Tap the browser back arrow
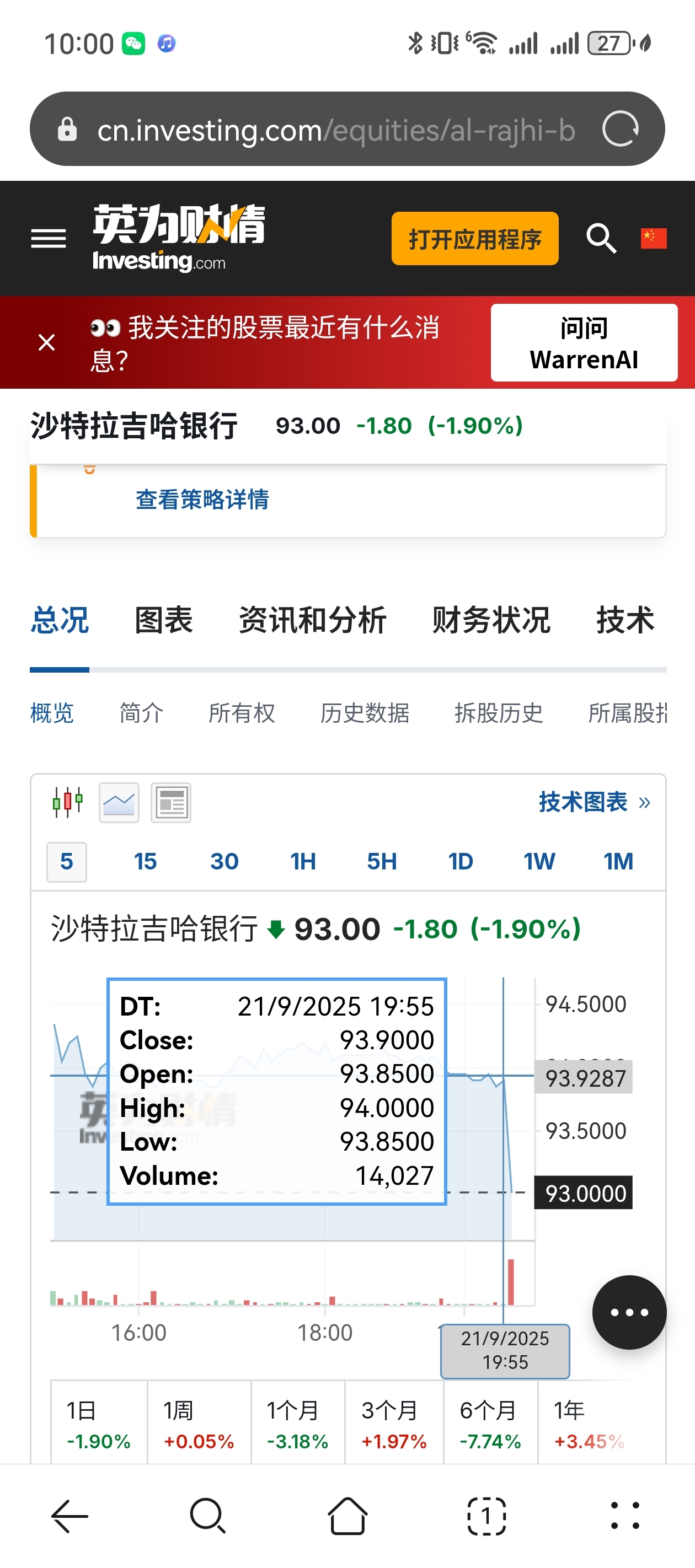Viewport: 695px width, 1568px height. (x=69, y=1515)
